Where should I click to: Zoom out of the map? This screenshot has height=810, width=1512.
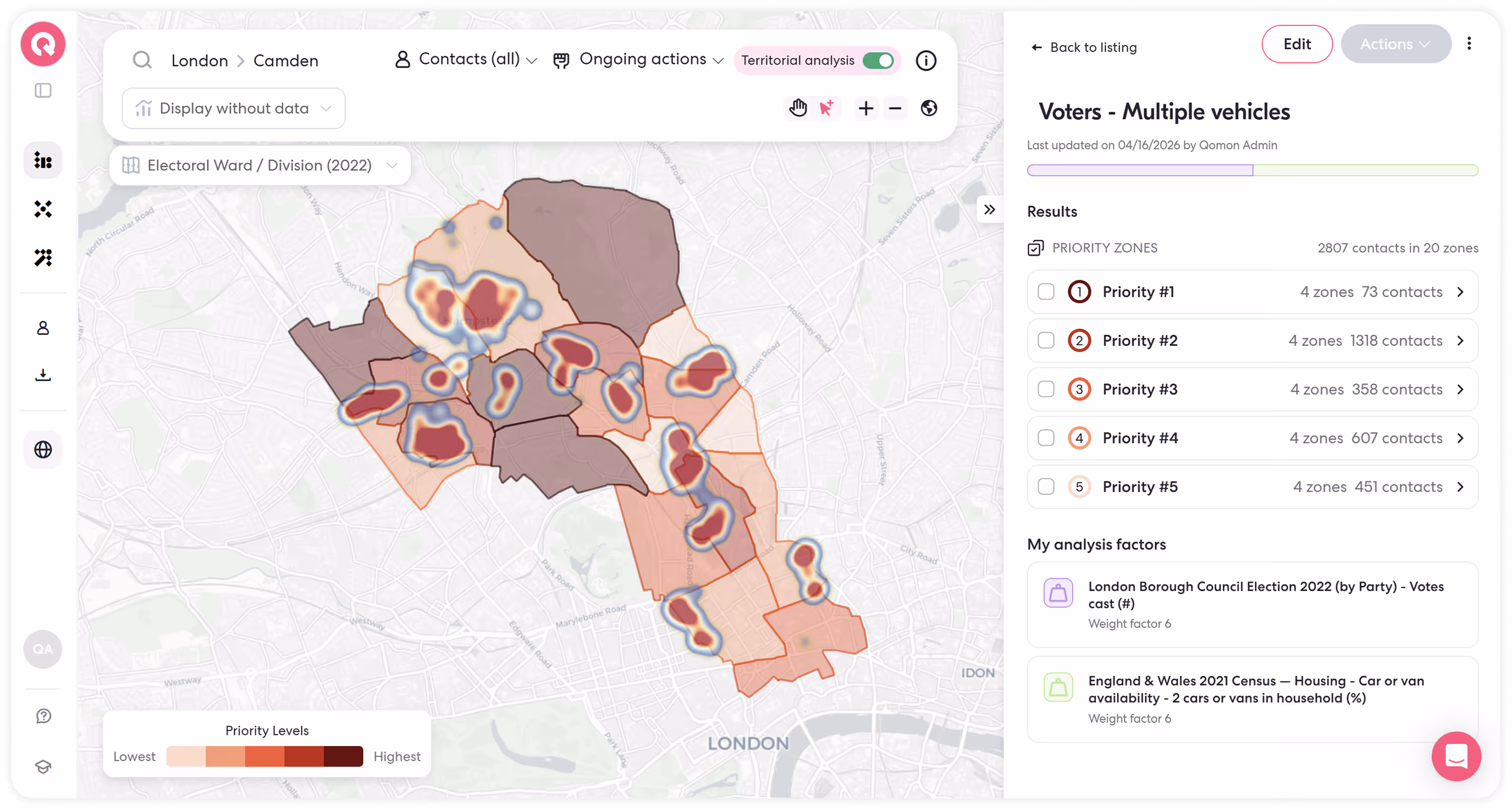pos(894,108)
